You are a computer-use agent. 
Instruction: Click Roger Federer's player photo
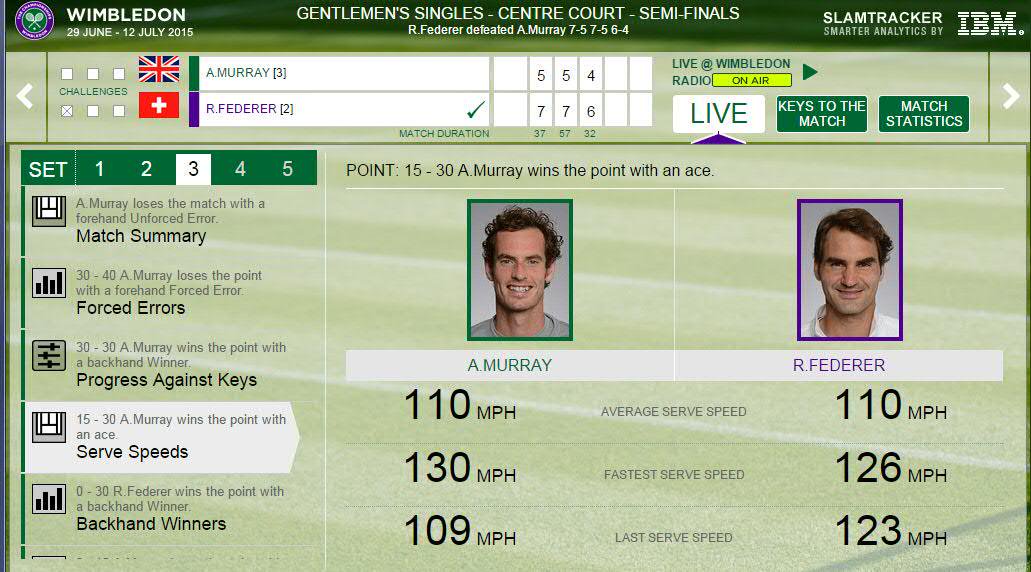click(849, 269)
